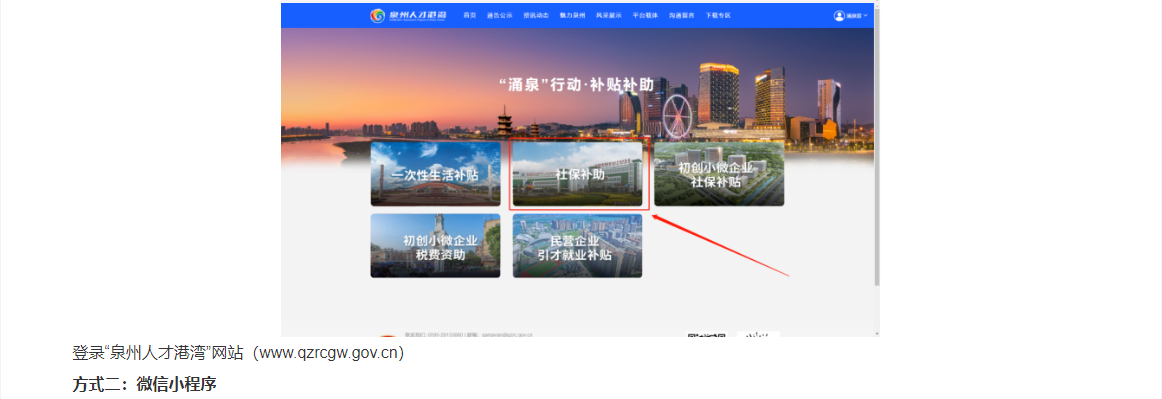
Task: Click the scrollbar down arrow
Action: 877,333
